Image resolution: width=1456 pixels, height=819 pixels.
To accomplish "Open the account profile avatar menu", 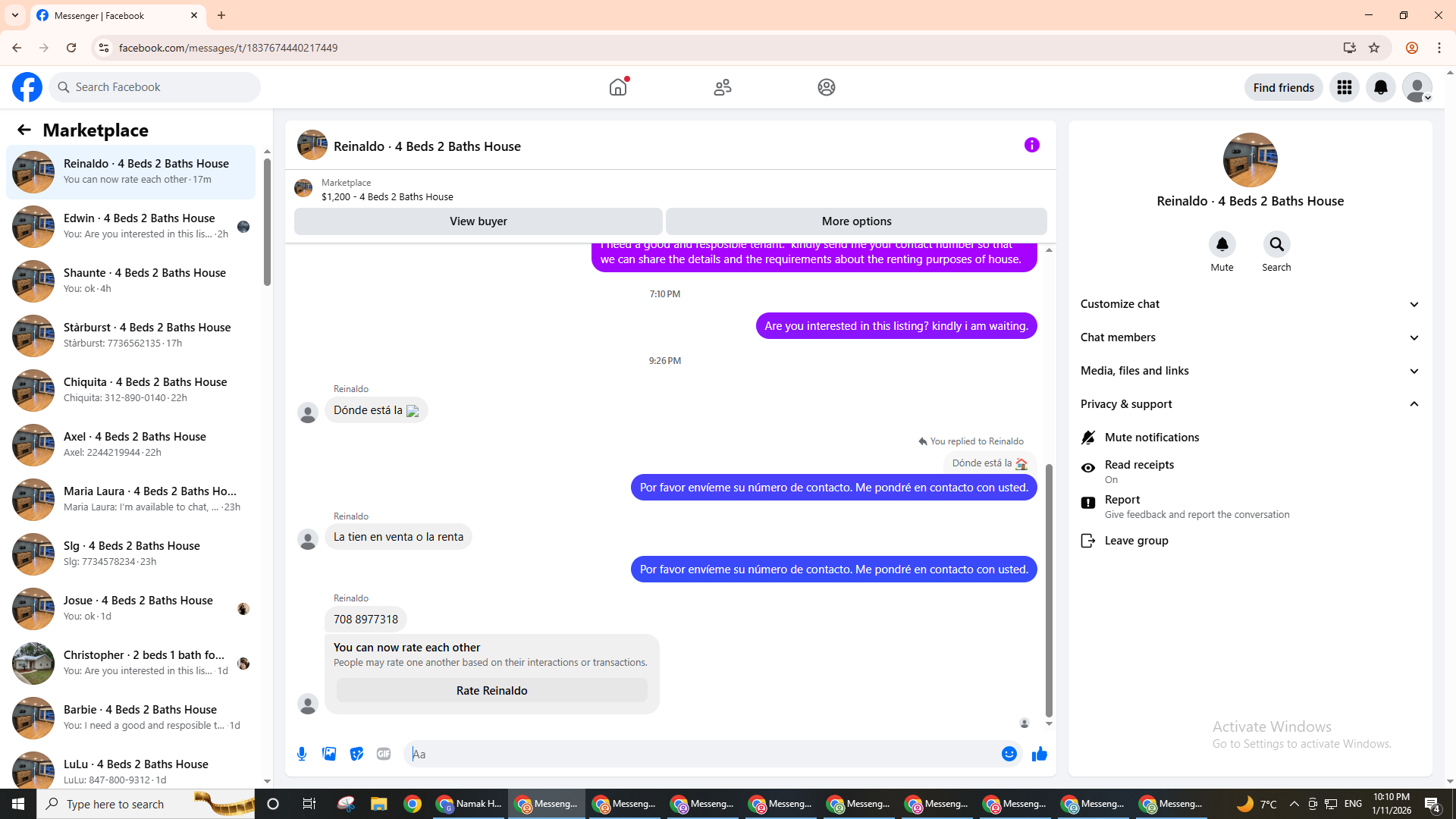I will pyautogui.click(x=1417, y=87).
